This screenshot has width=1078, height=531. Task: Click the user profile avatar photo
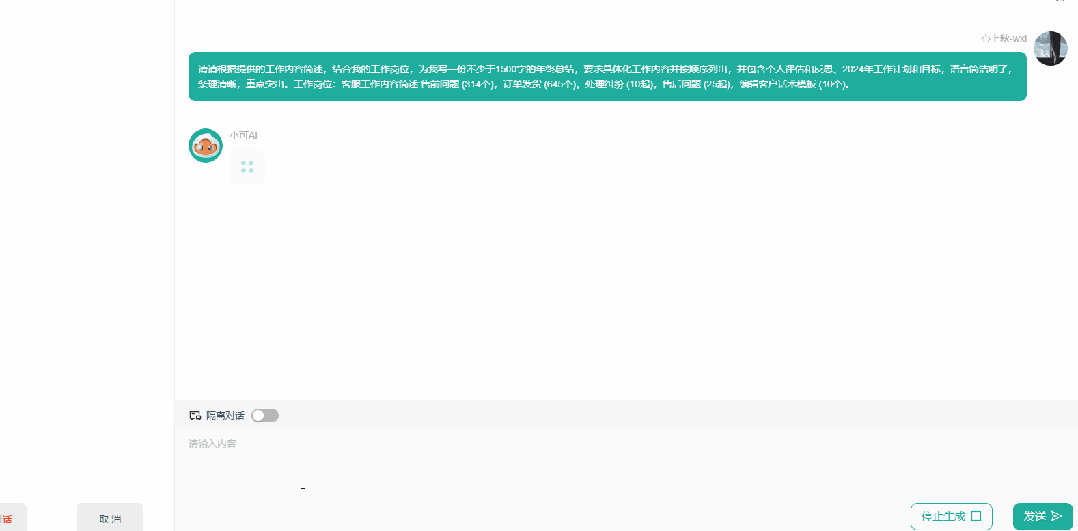[x=1050, y=48]
